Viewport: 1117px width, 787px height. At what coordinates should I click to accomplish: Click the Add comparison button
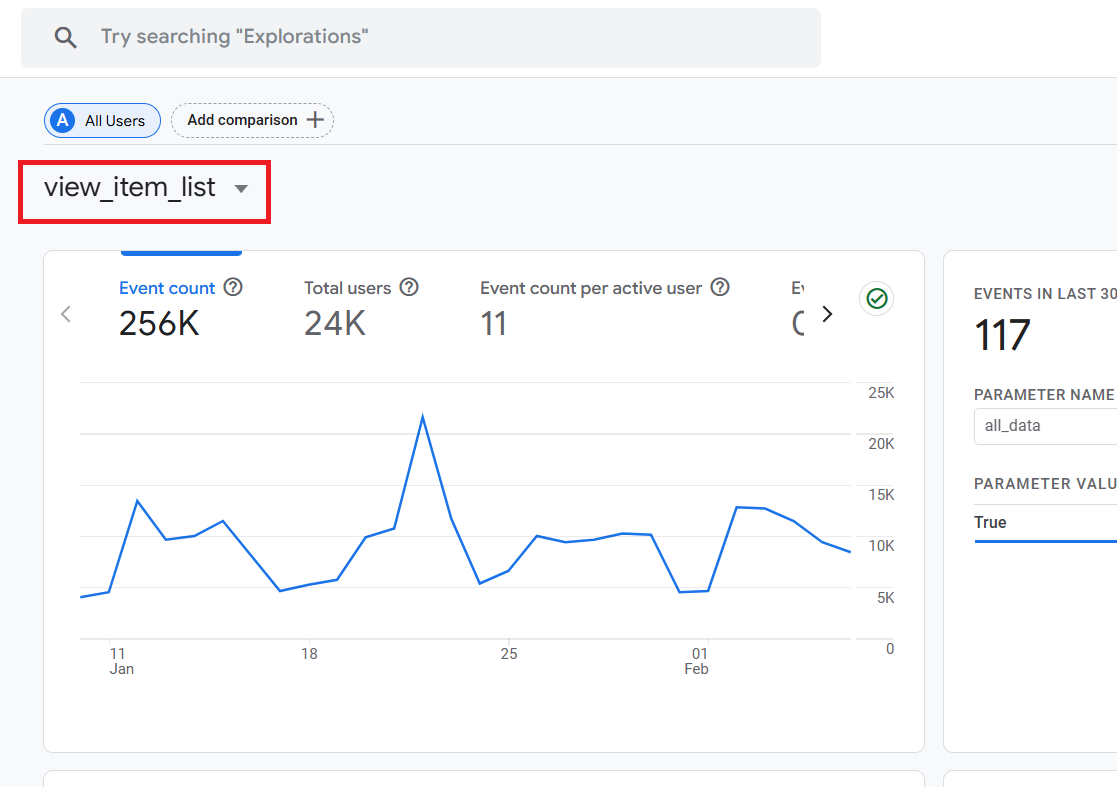(253, 120)
